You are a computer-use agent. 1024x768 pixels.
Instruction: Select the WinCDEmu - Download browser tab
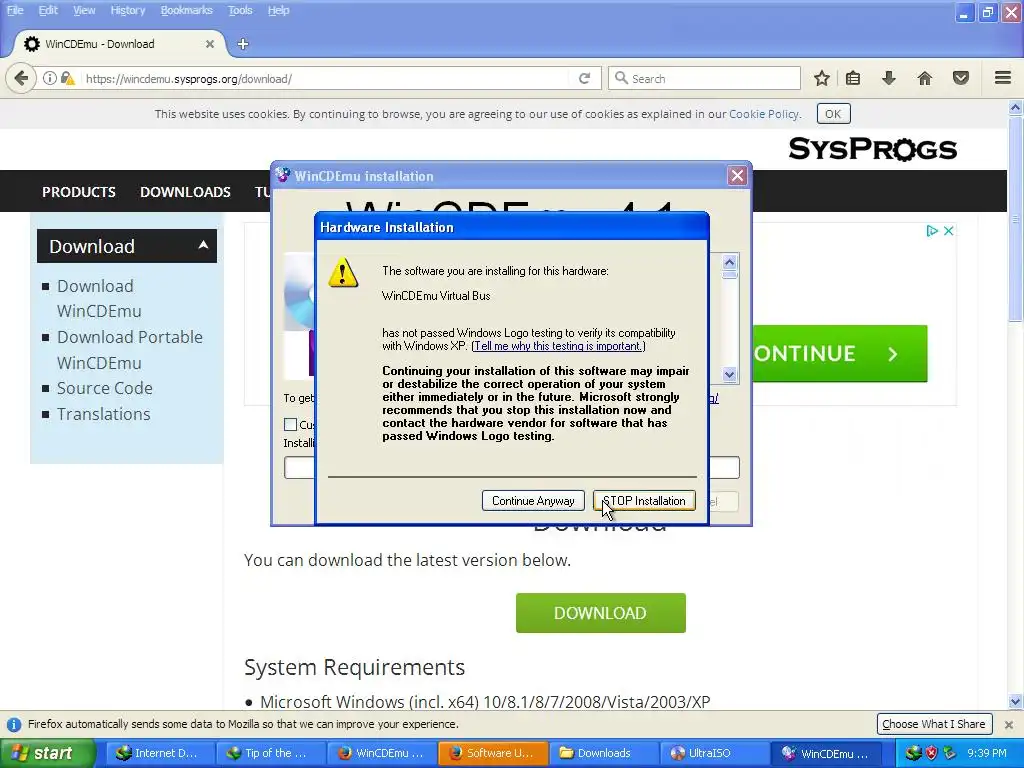[x=118, y=44]
